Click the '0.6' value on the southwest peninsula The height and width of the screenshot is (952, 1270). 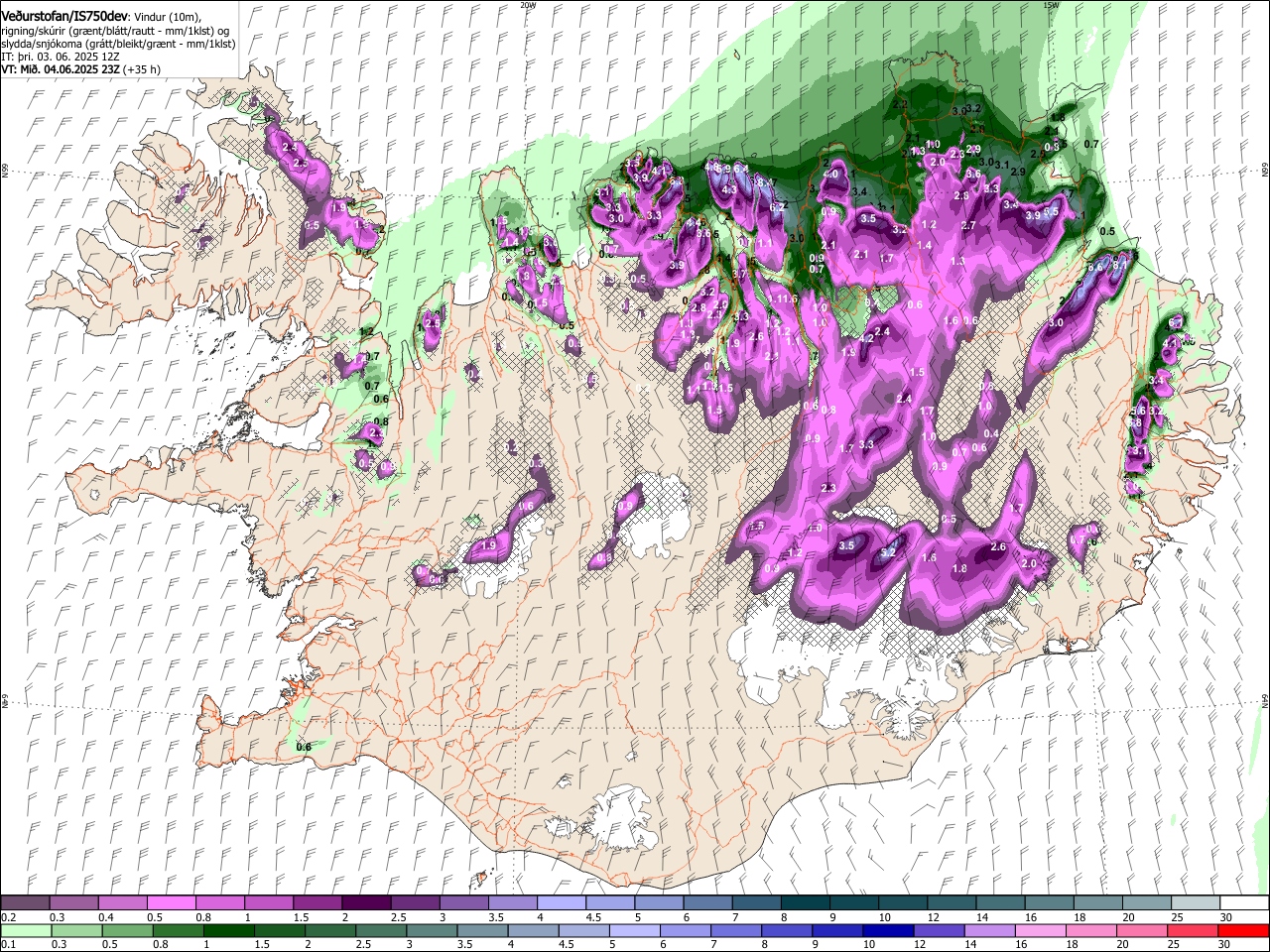pyautogui.click(x=304, y=747)
